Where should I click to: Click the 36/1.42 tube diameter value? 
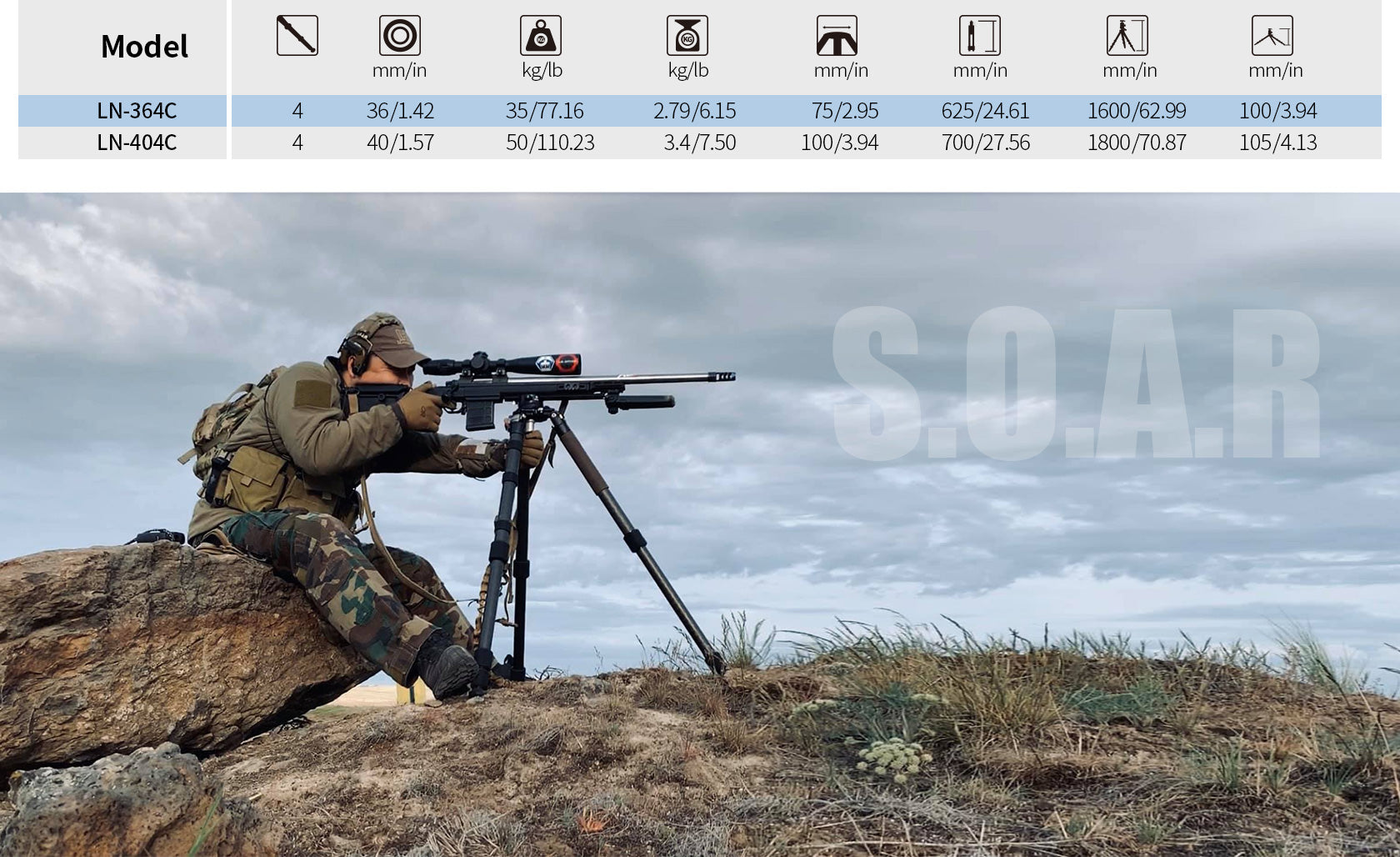coord(400,111)
